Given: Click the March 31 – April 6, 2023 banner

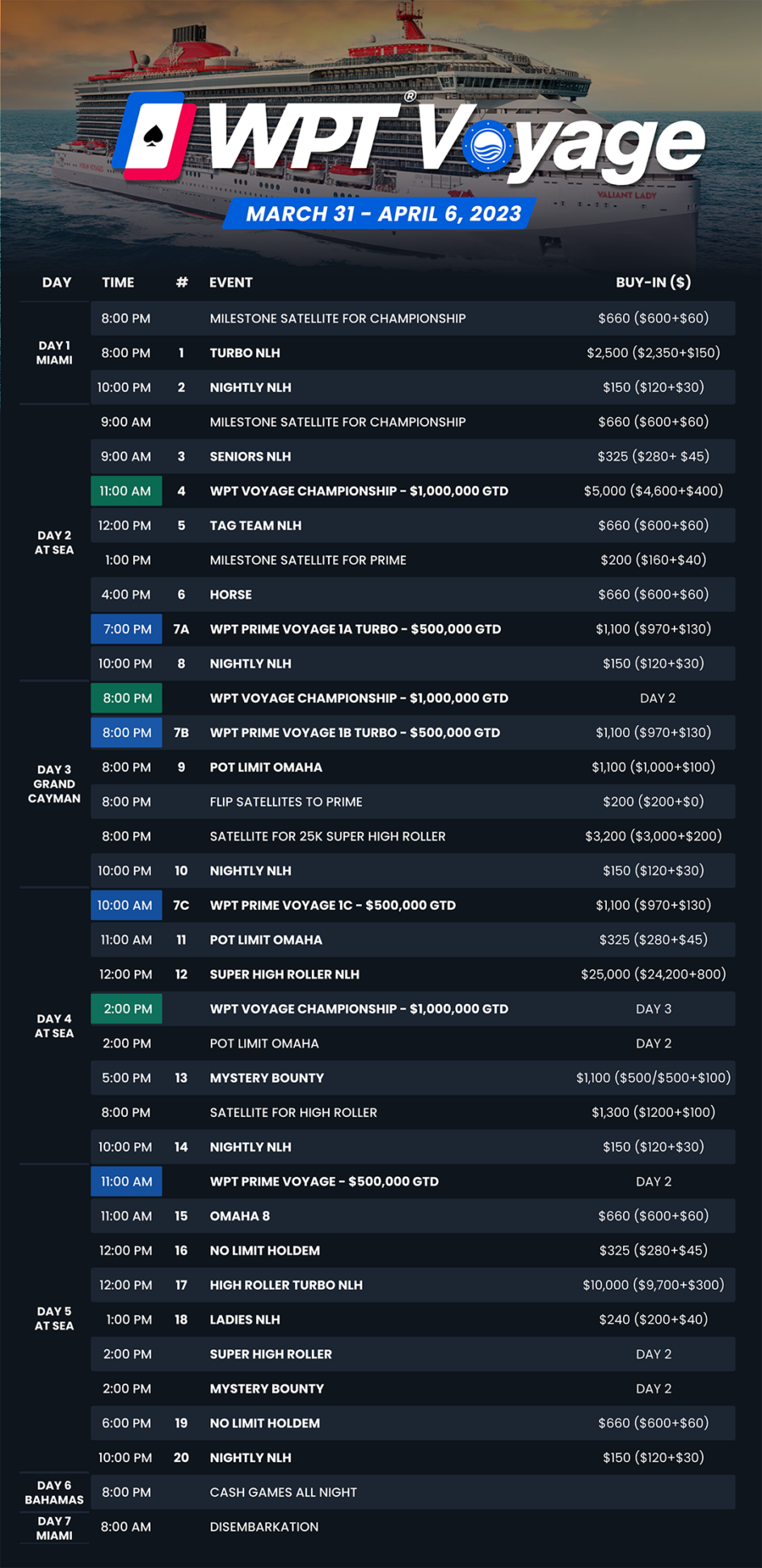Looking at the screenshot, I should [x=380, y=213].
